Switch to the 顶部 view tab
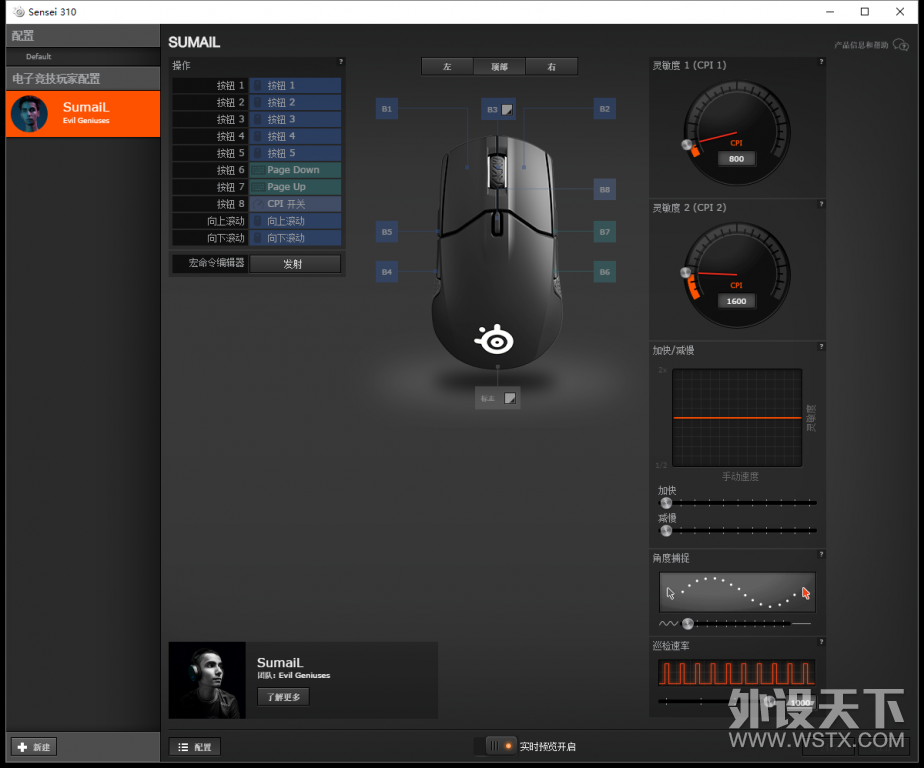 [499, 67]
